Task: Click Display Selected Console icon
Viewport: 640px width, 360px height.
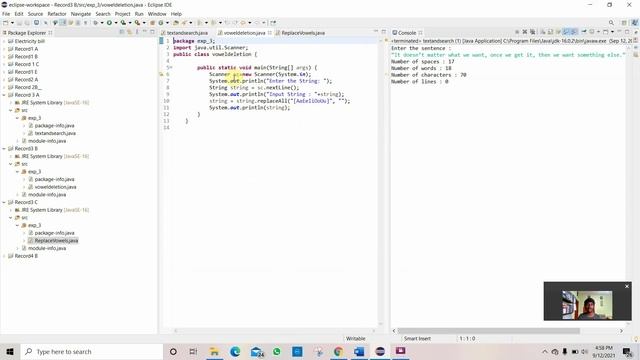Action: tap(591, 32)
